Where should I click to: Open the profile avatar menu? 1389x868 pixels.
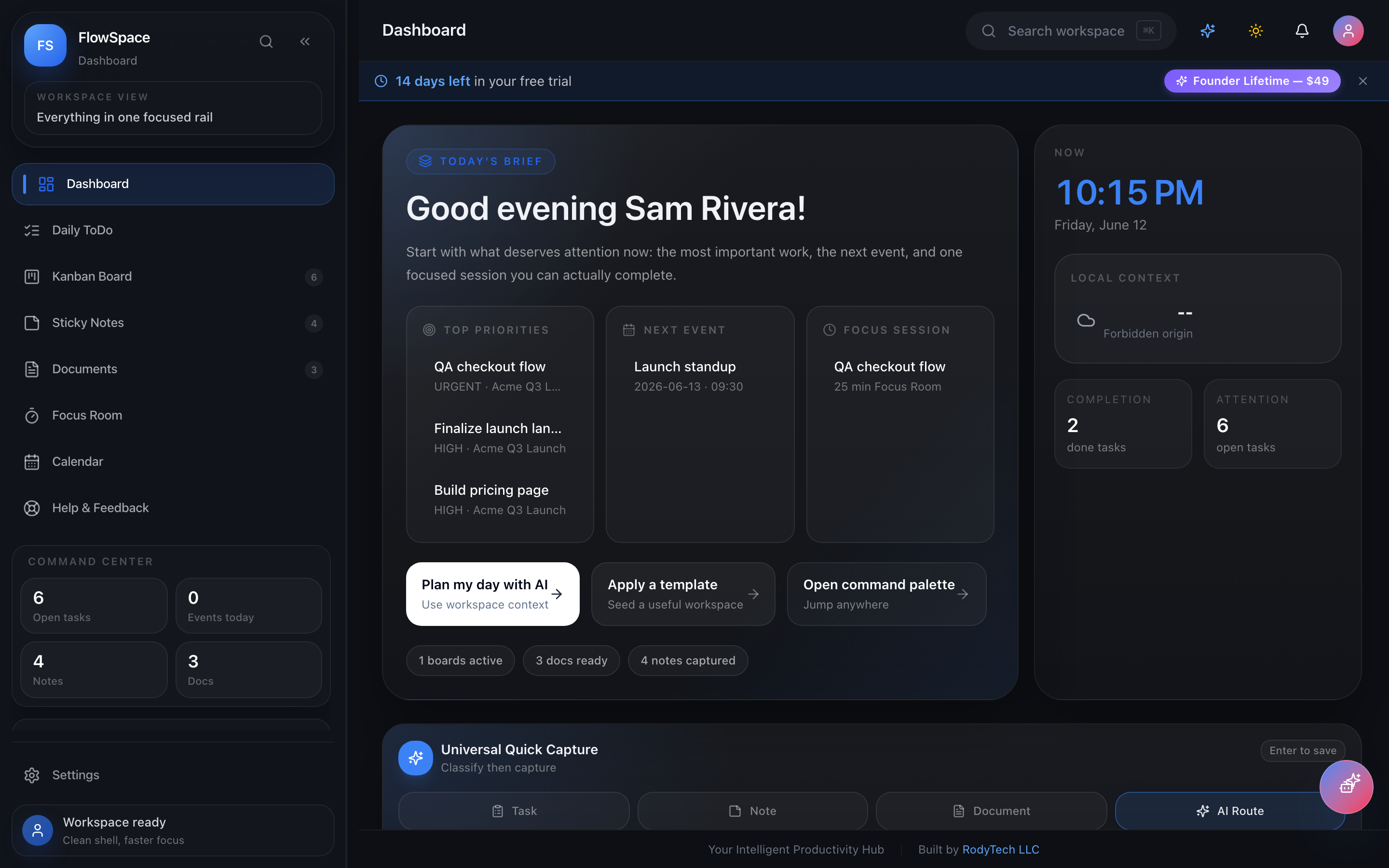tap(1348, 31)
